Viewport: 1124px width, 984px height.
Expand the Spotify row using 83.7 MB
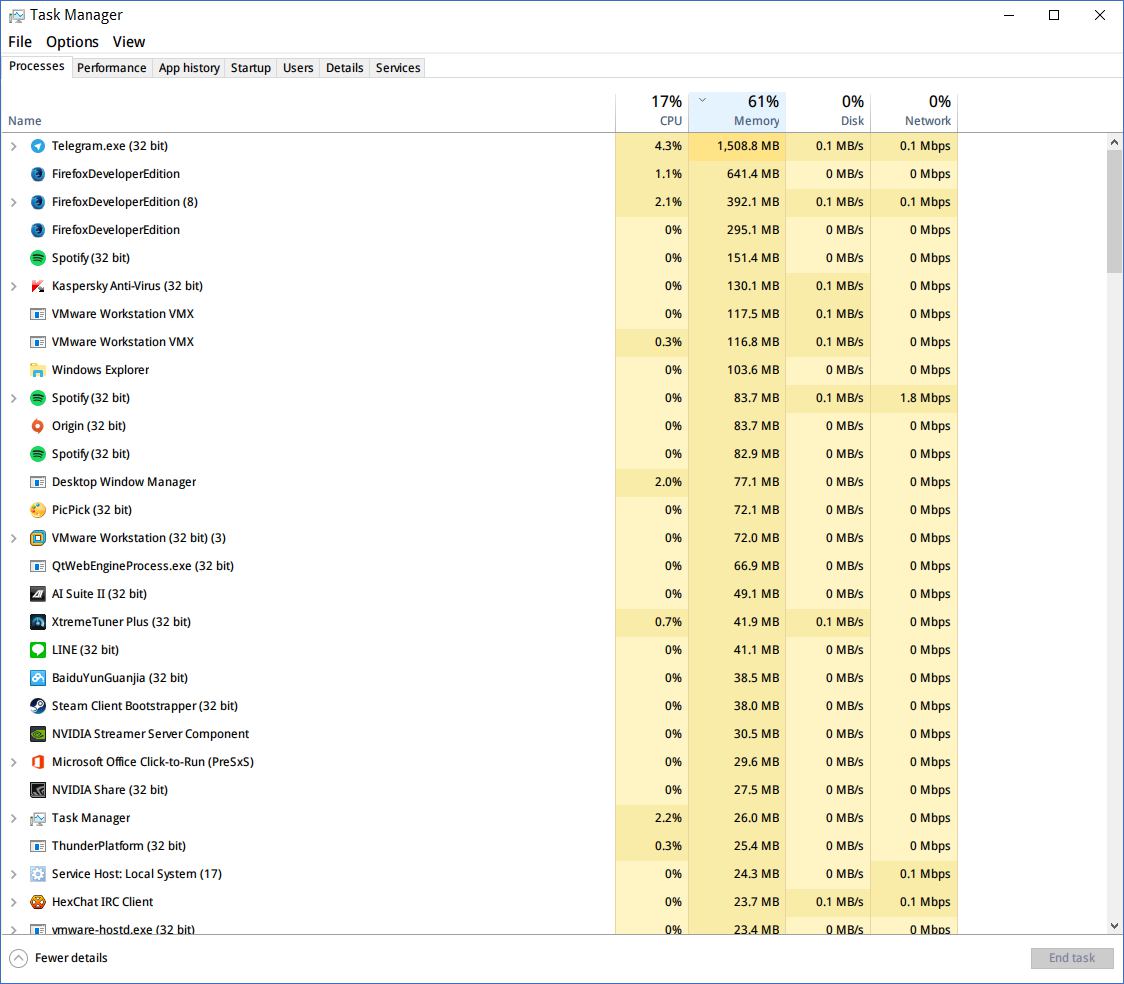[14, 398]
